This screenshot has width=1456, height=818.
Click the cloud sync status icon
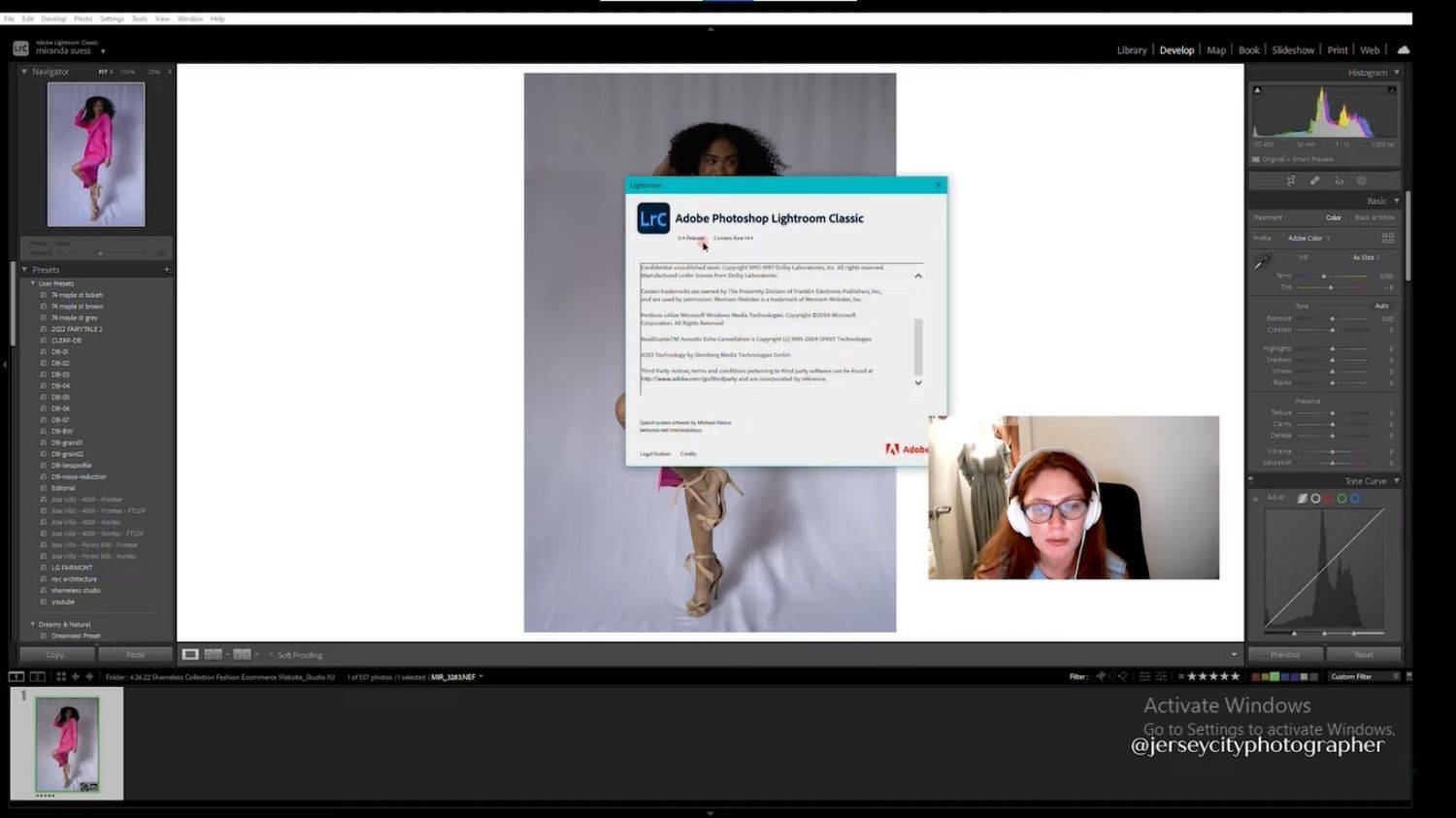coord(1403,49)
